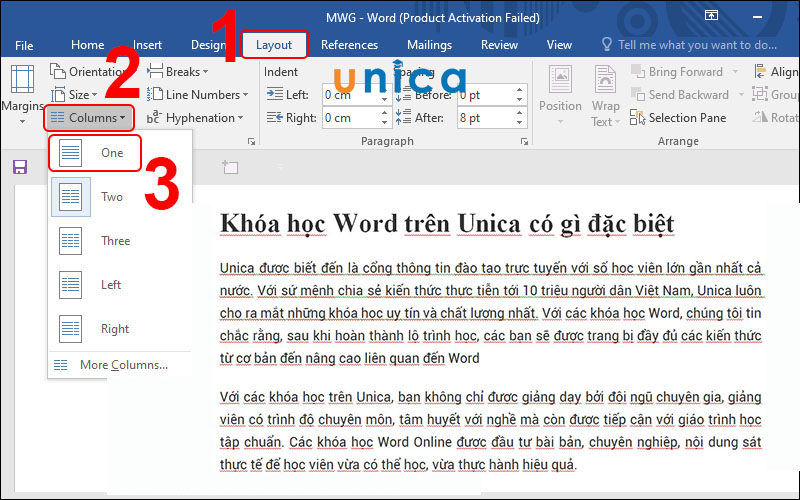Open the Size dropdown
This screenshot has height=500, width=800.
pyautogui.click(x=74, y=94)
